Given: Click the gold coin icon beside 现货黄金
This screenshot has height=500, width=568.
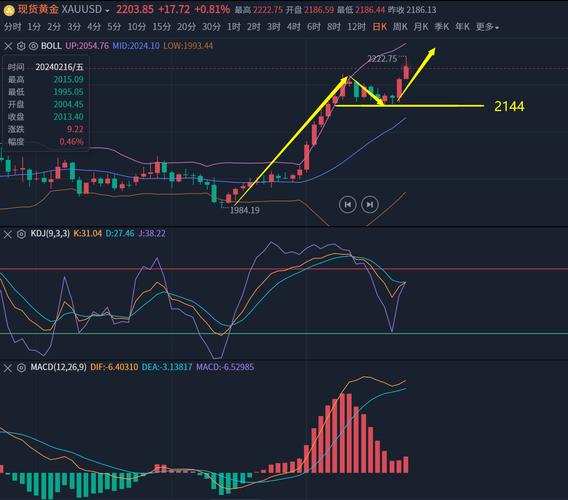Looking at the screenshot, I should tap(9, 10).
